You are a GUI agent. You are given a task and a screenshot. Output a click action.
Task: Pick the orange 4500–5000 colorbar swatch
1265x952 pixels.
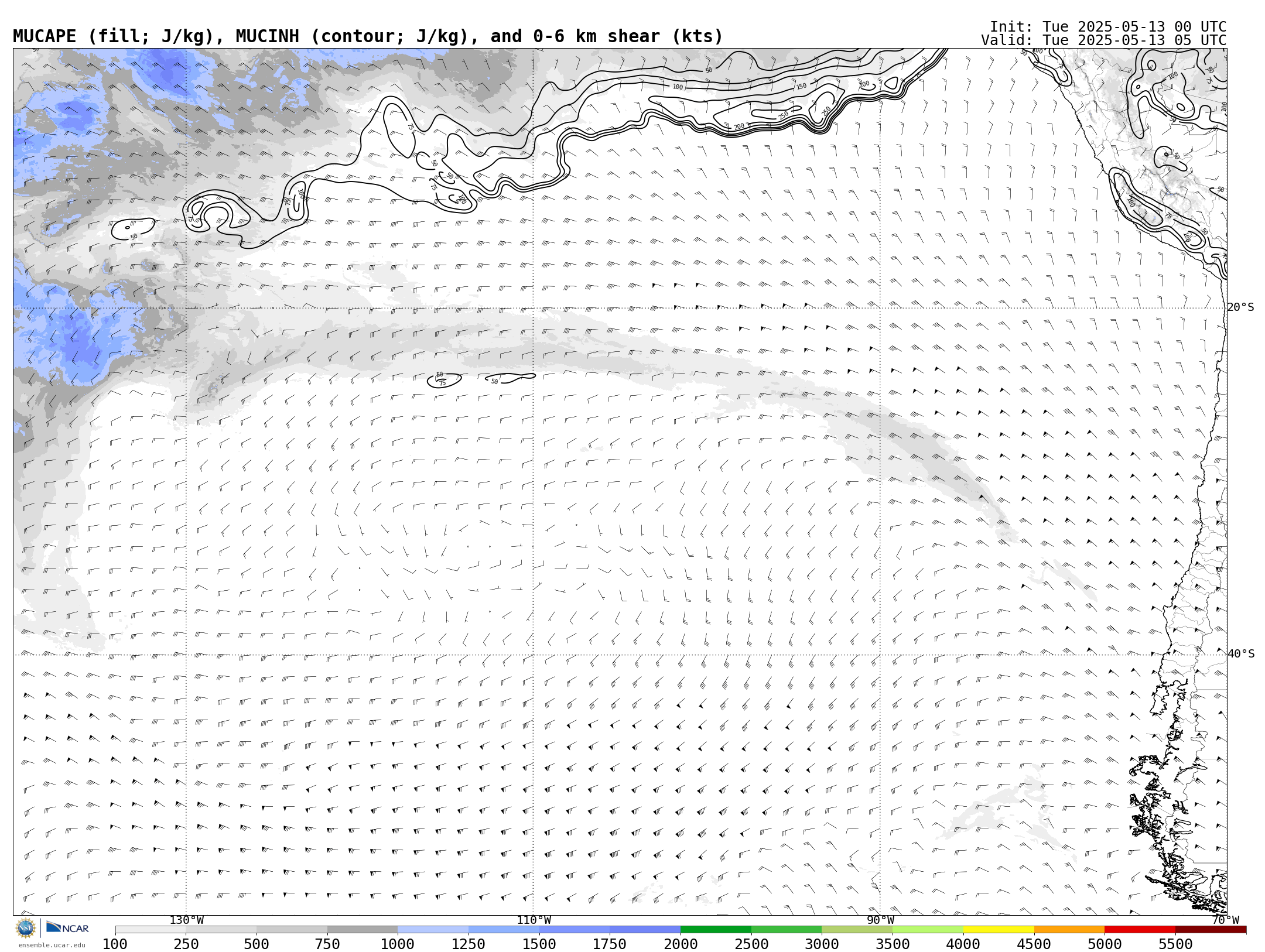1069,930
